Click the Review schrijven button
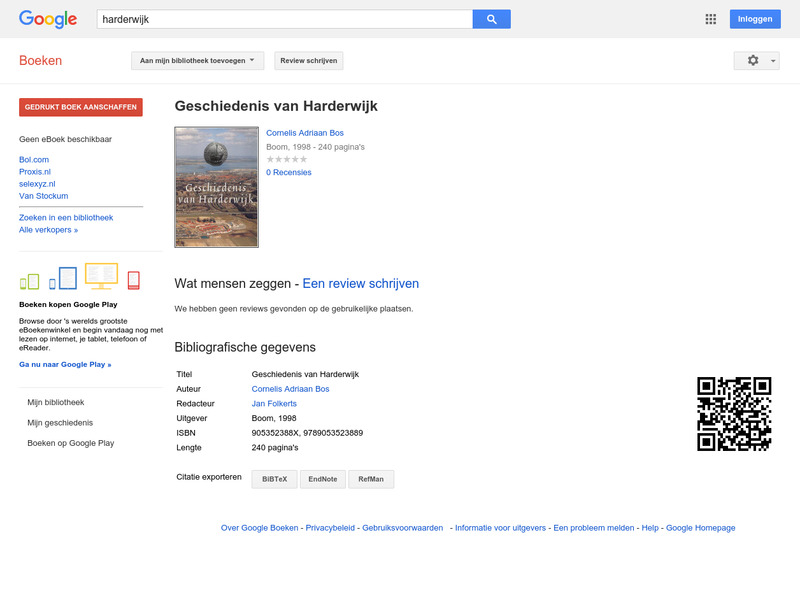The width and height of the screenshot is (800, 600). [x=306, y=60]
